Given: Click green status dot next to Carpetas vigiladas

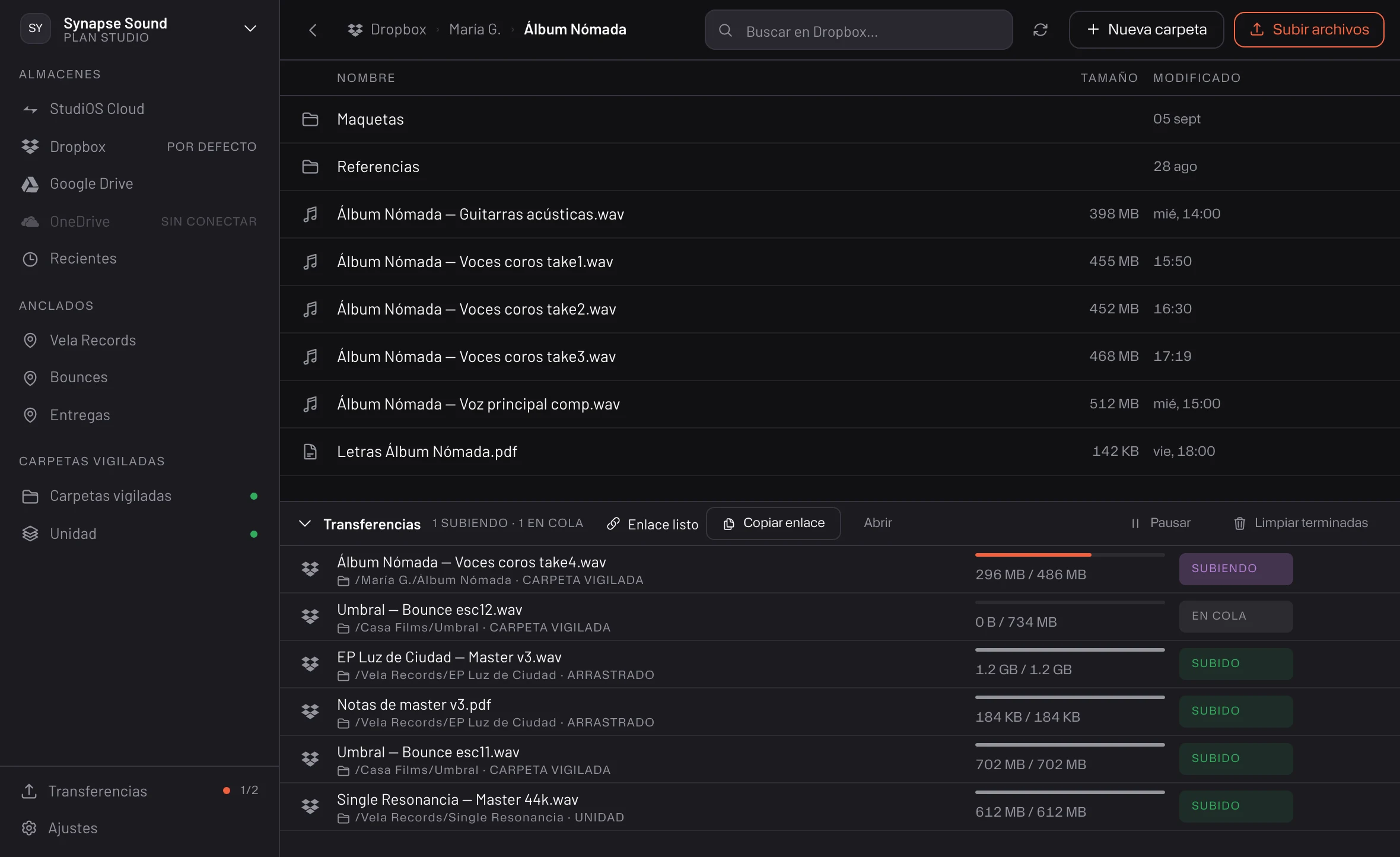Looking at the screenshot, I should [254, 496].
